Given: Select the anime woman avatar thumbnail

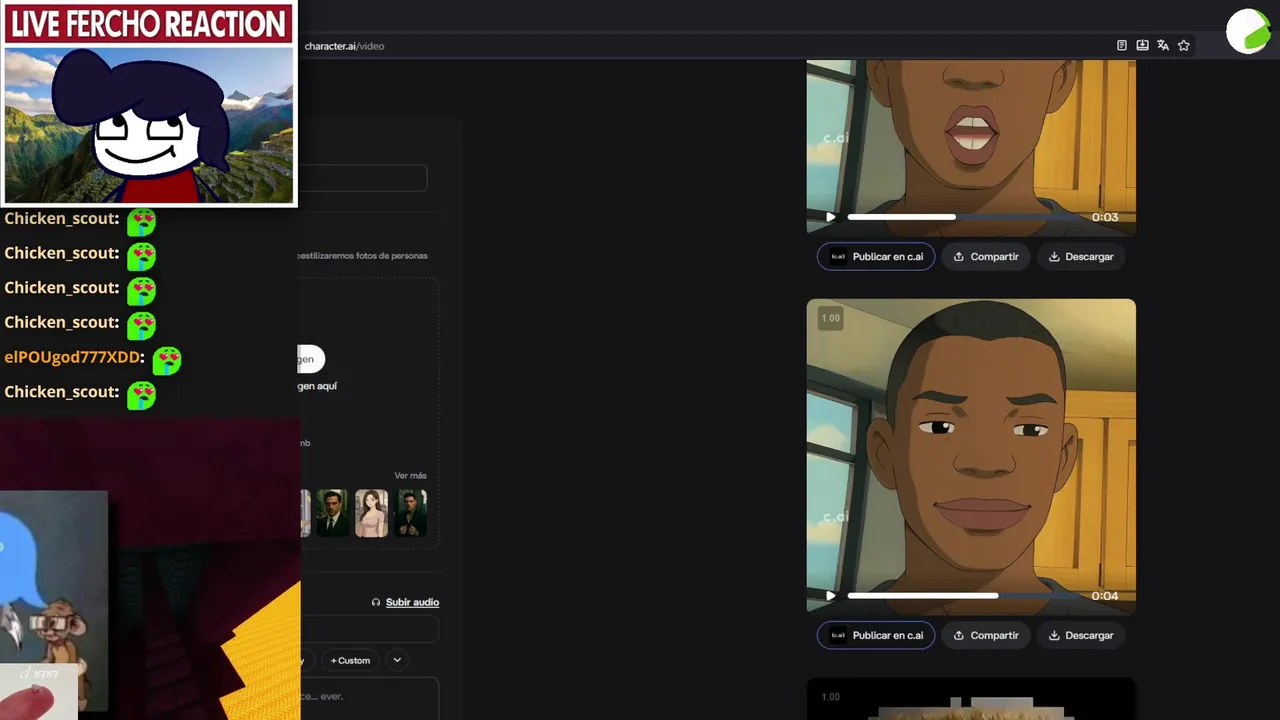Looking at the screenshot, I should 371,513.
